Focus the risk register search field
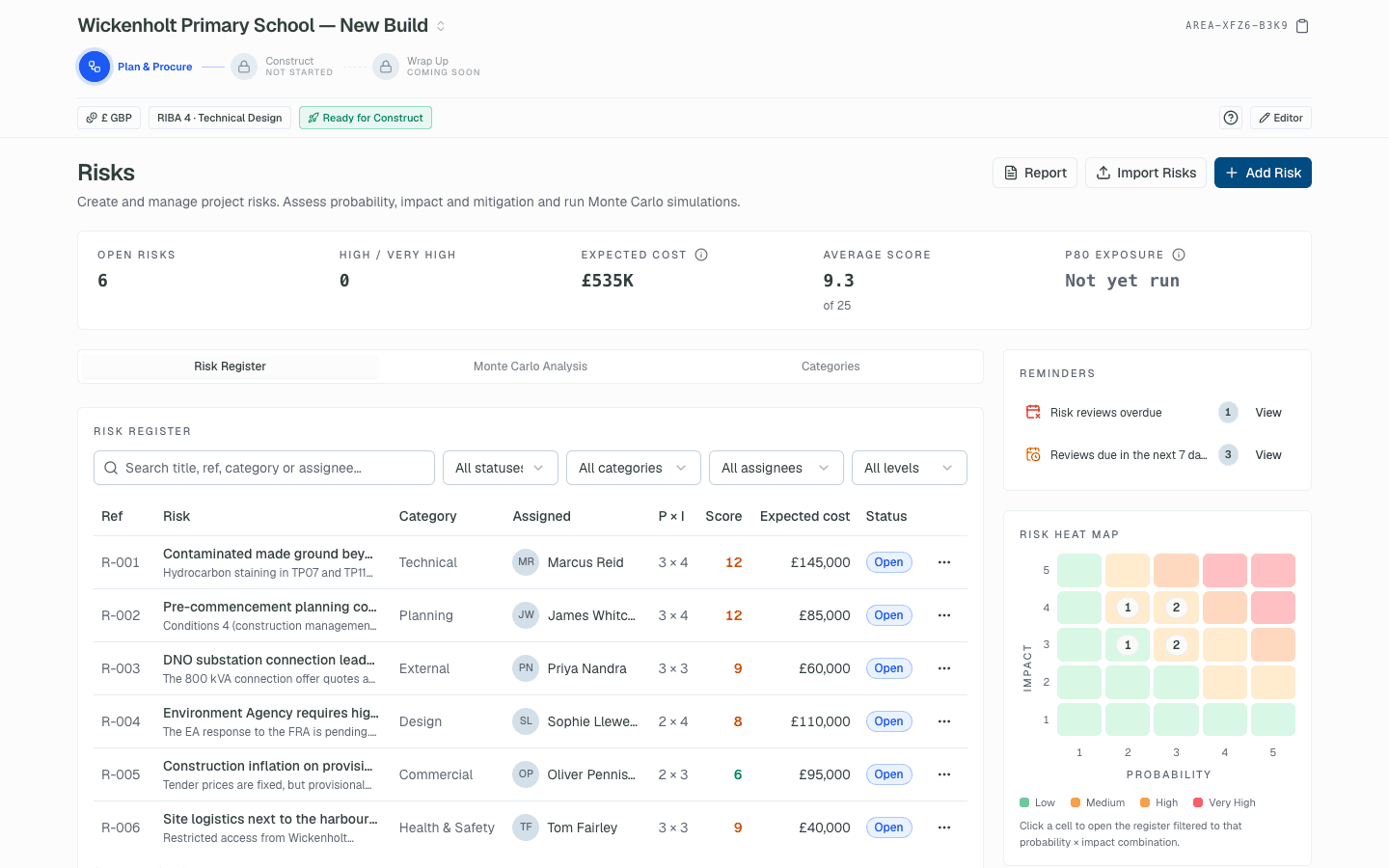 [264, 468]
